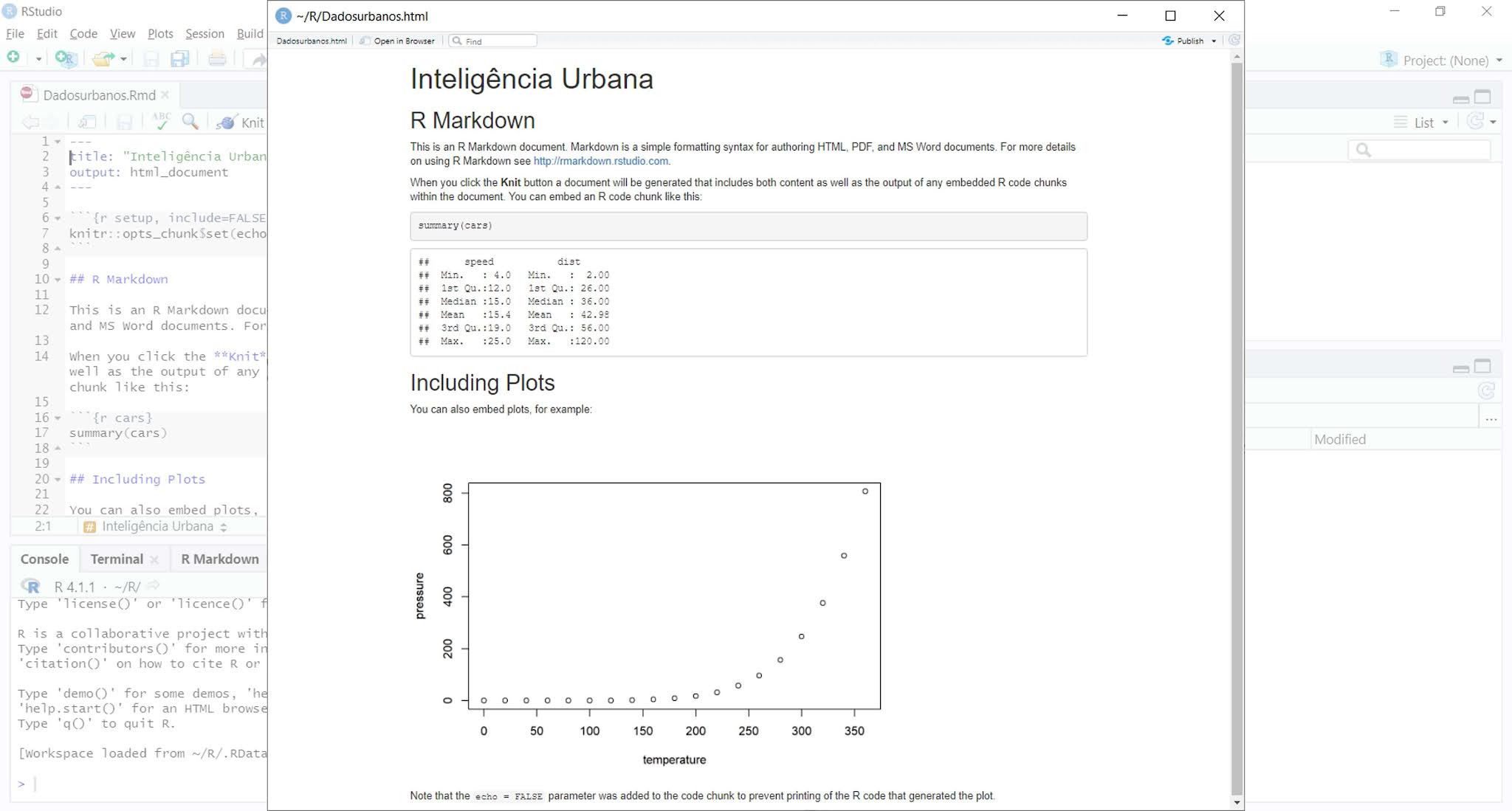Click the ABC spell check icon

(x=160, y=121)
